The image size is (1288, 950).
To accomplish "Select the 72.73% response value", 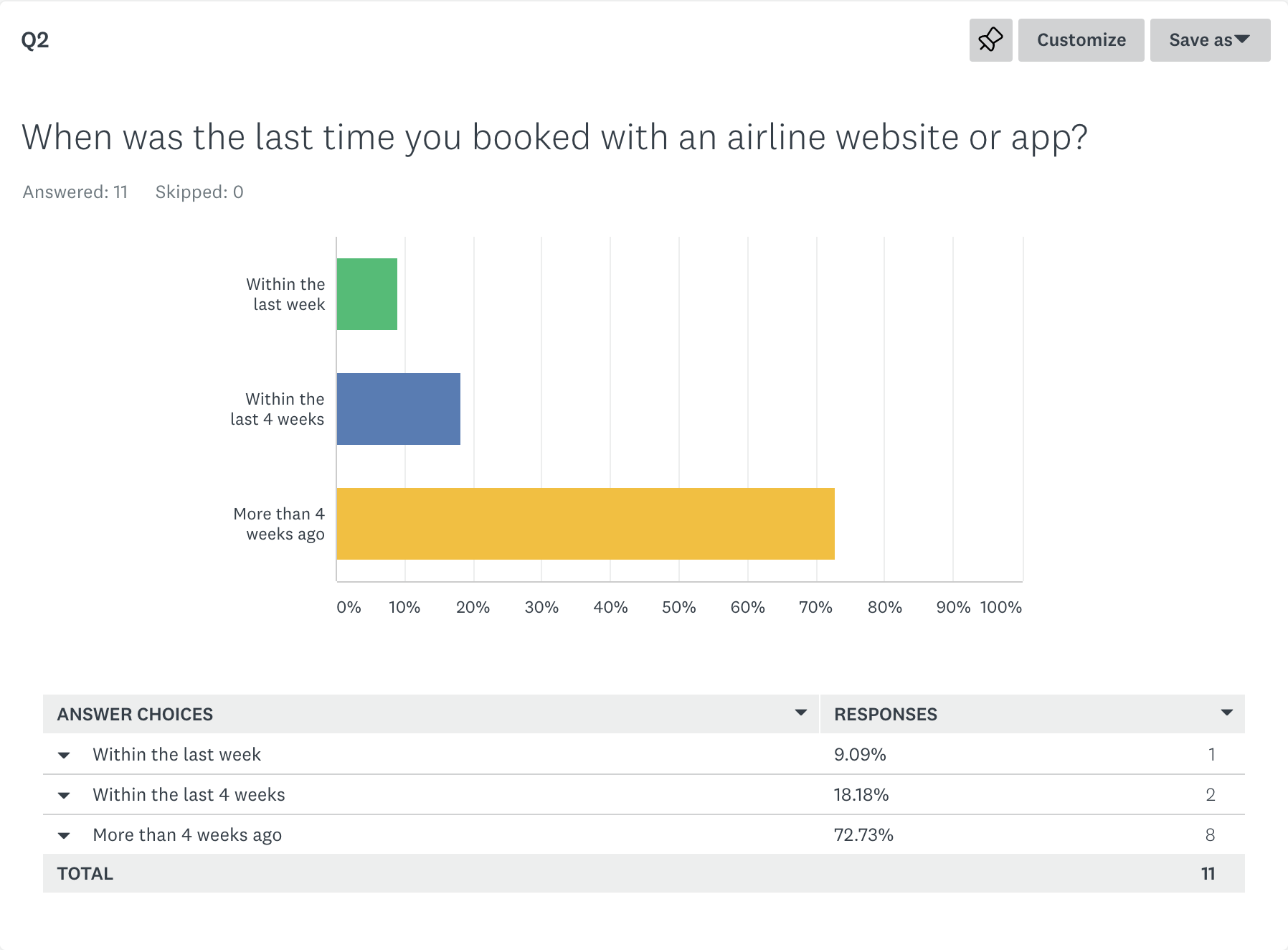I will coord(863,834).
